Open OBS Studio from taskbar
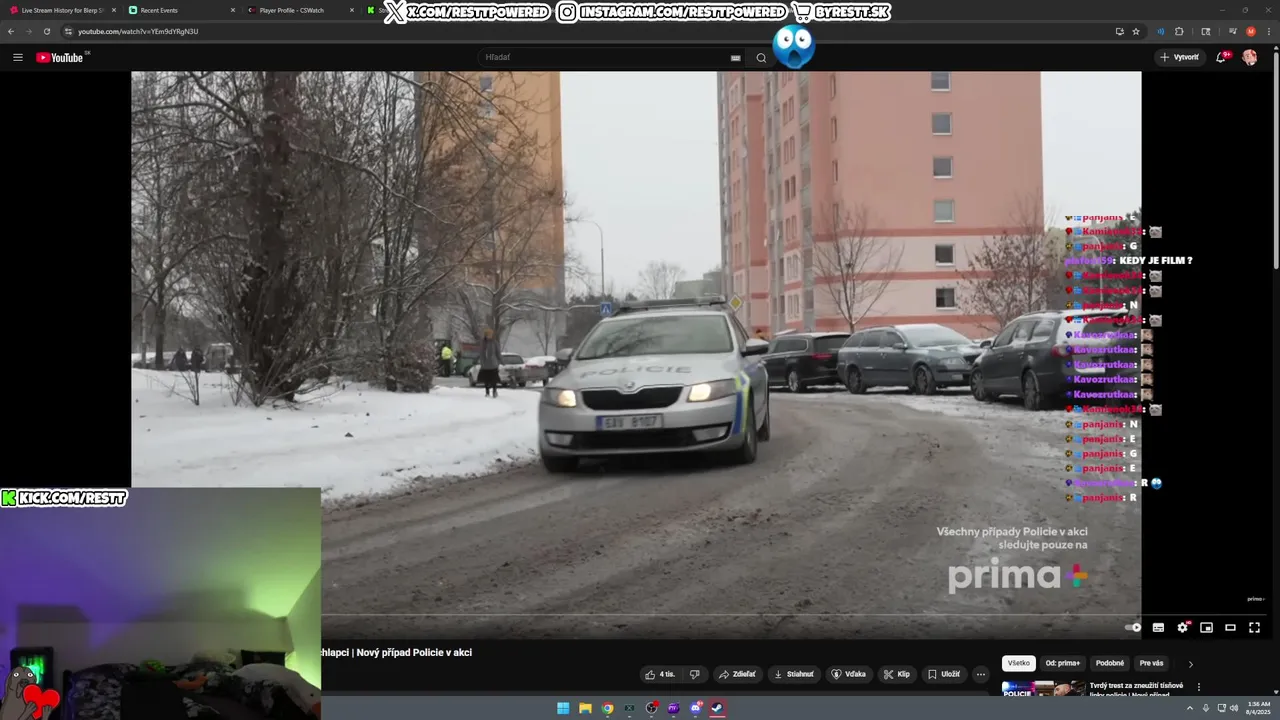 (x=651, y=708)
